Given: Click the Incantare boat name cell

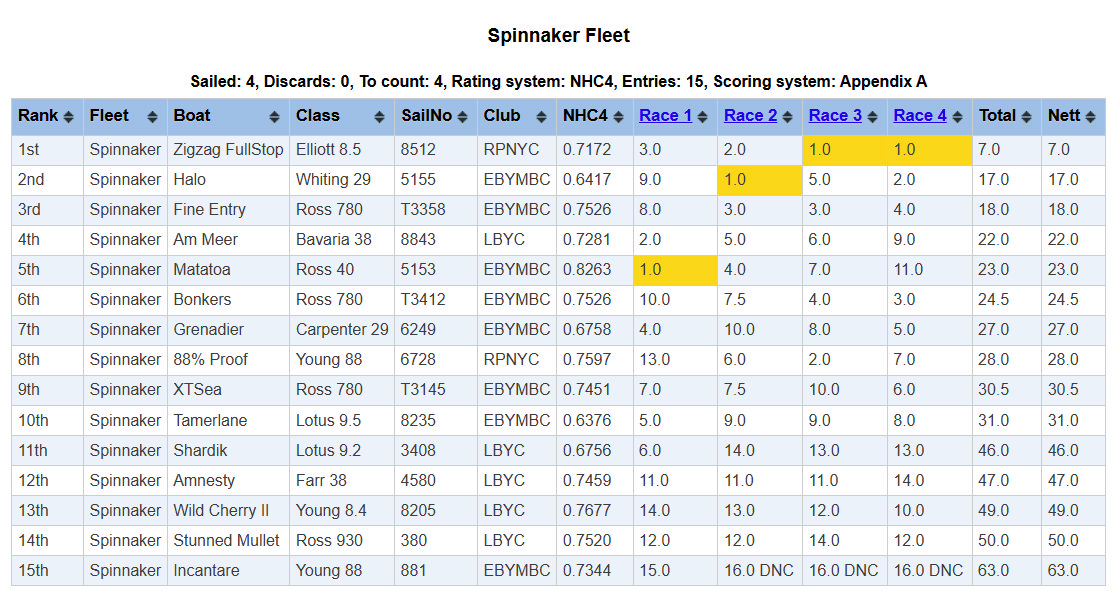Looking at the screenshot, I should pos(210,571).
